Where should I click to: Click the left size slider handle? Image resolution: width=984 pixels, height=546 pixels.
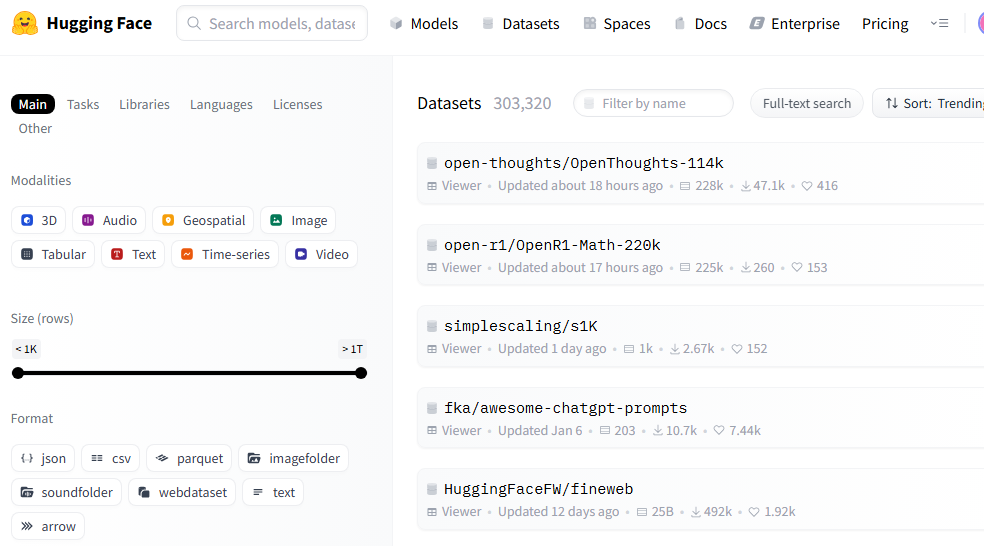click(18, 373)
